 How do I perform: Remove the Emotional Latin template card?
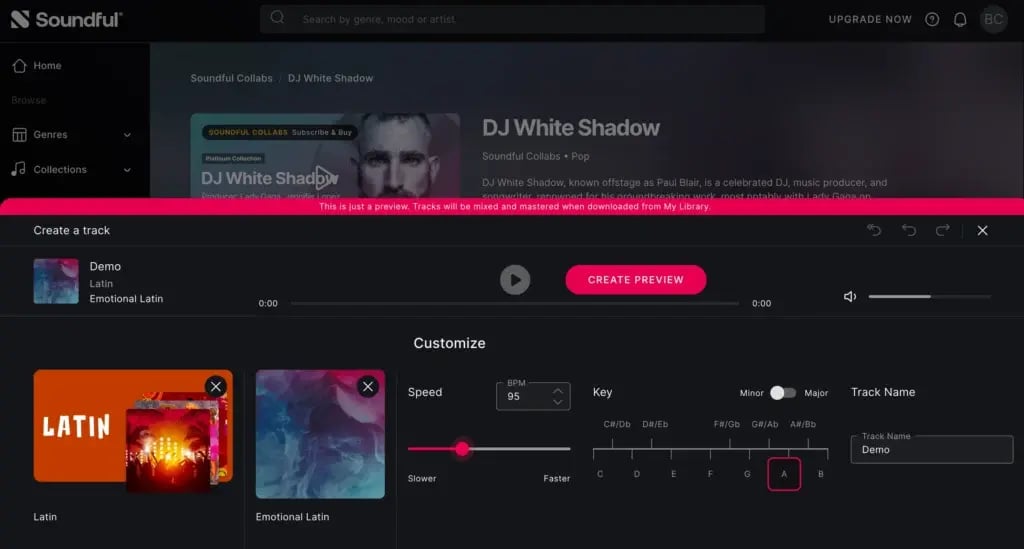tap(367, 387)
